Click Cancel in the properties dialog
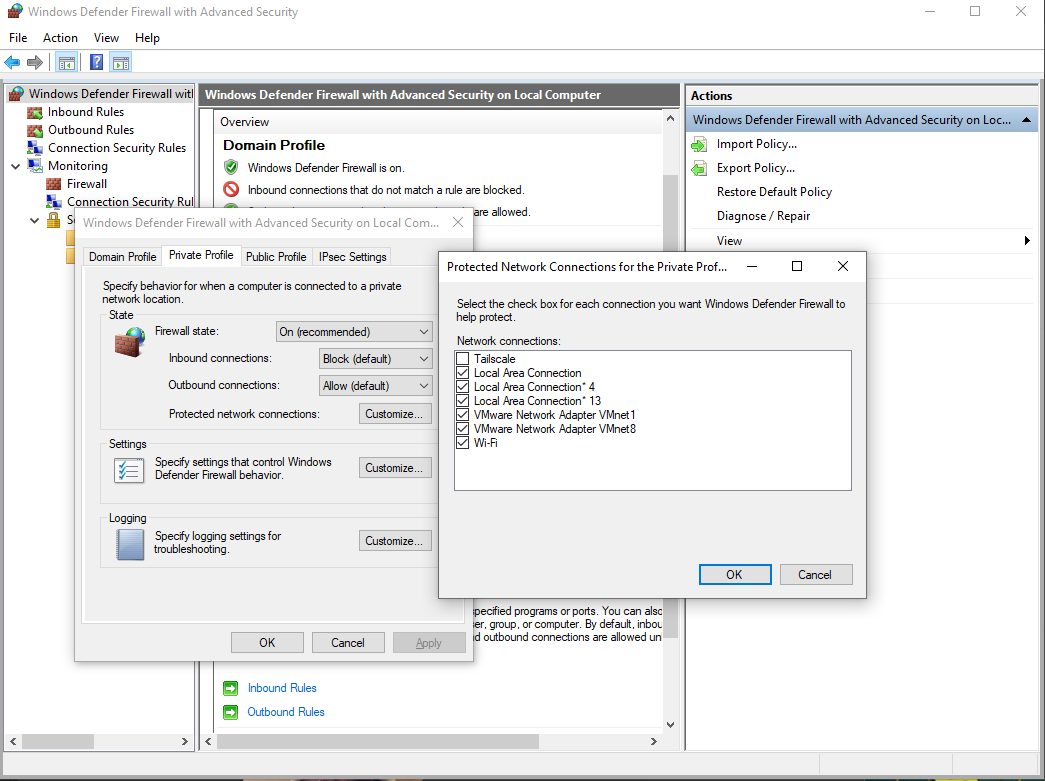1045x781 pixels. 348,642
